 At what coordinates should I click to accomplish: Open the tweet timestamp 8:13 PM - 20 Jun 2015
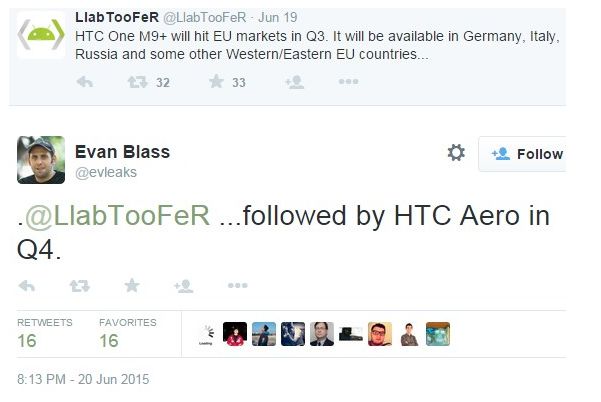(x=83, y=379)
